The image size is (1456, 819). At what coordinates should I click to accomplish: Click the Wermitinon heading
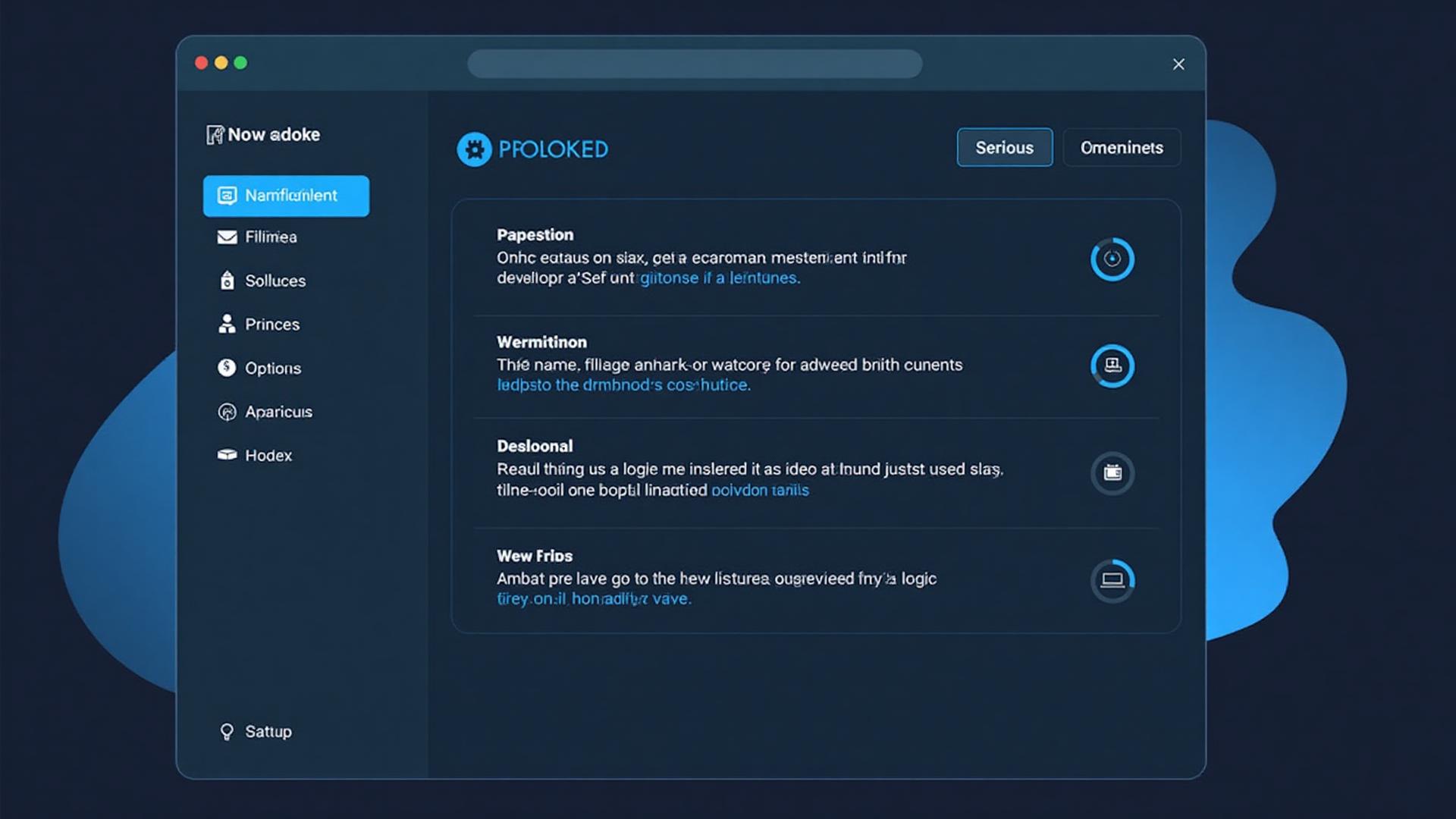[x=541, y=342]
